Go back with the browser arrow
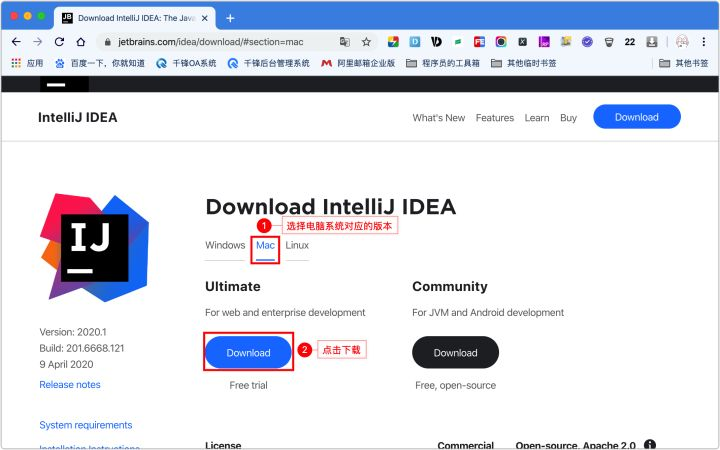 [16, 42]
